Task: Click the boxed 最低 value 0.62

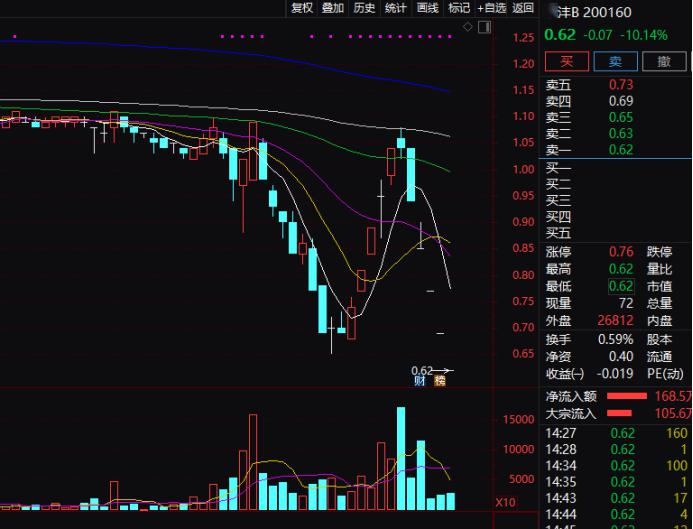Action: [621, 286]
